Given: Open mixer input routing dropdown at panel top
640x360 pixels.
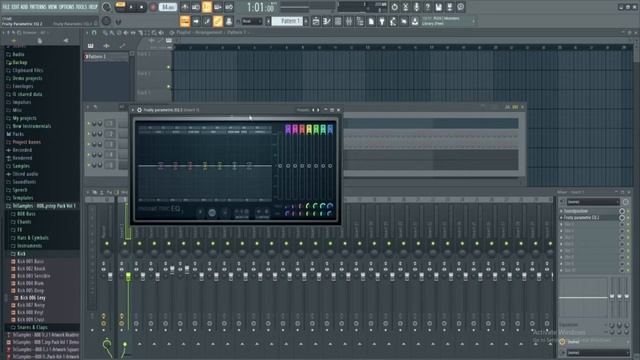Looking at the screenshot, I should [593, 202].
